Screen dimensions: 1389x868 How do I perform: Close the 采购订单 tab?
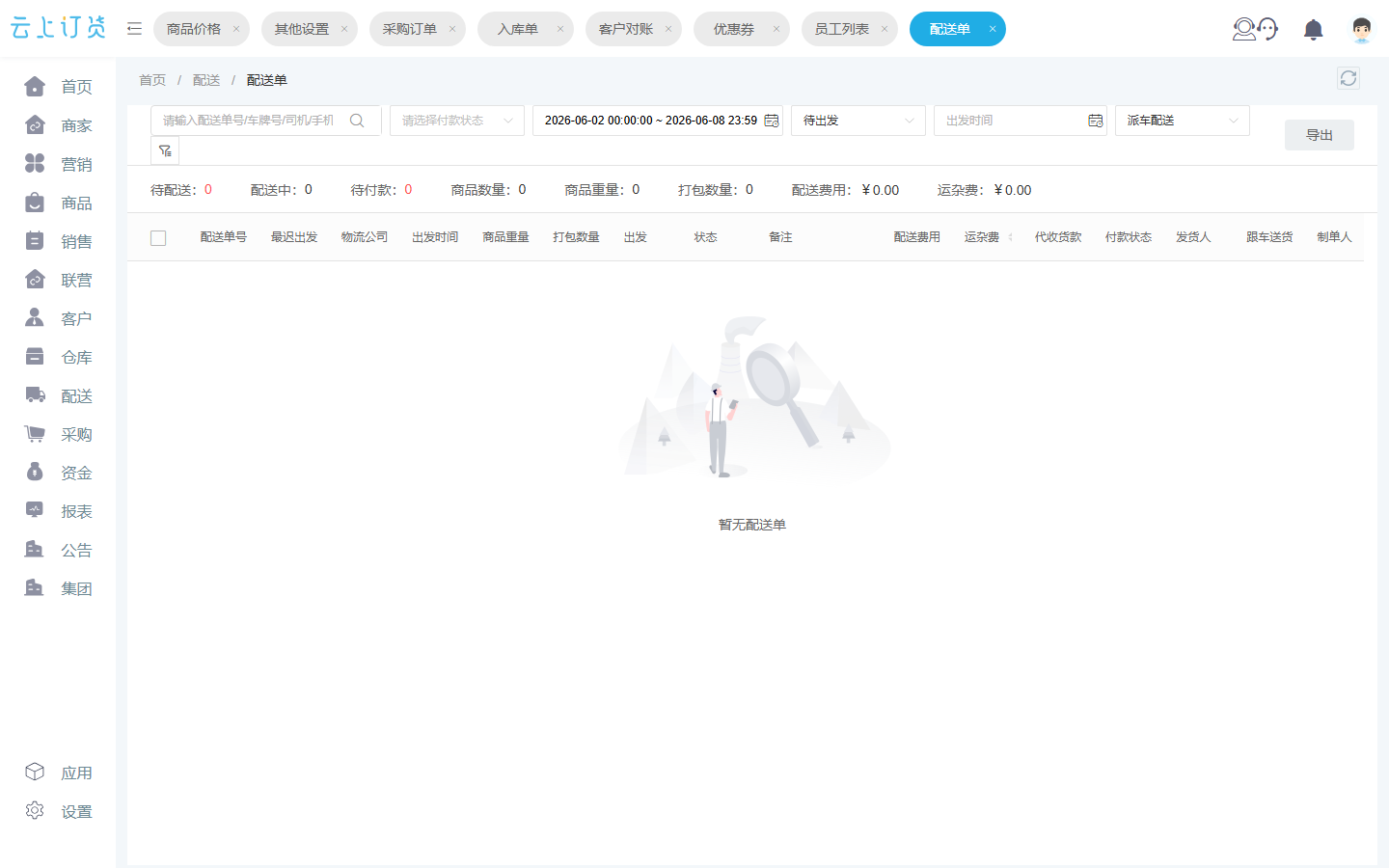(452, 29)
